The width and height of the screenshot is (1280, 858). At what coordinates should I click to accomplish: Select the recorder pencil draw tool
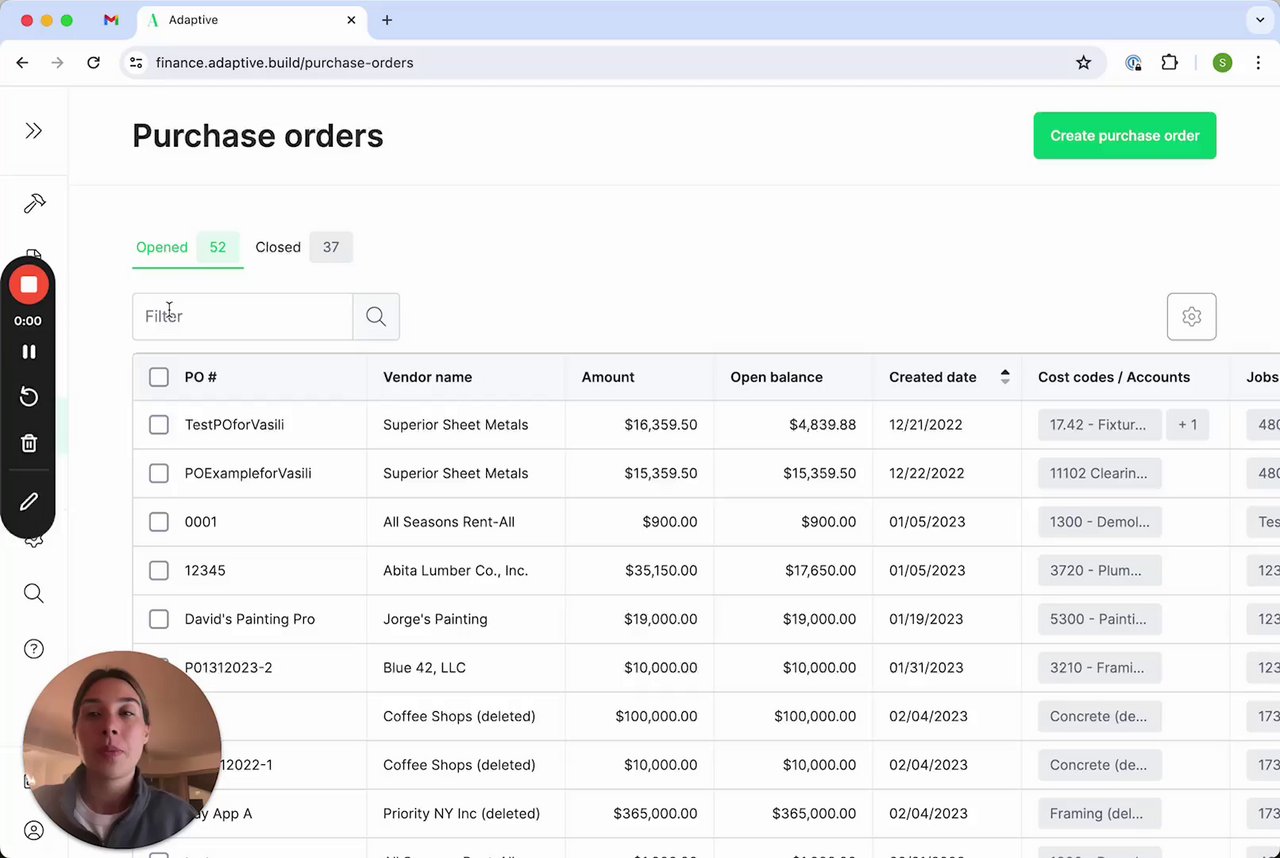(x=29, y=502)
